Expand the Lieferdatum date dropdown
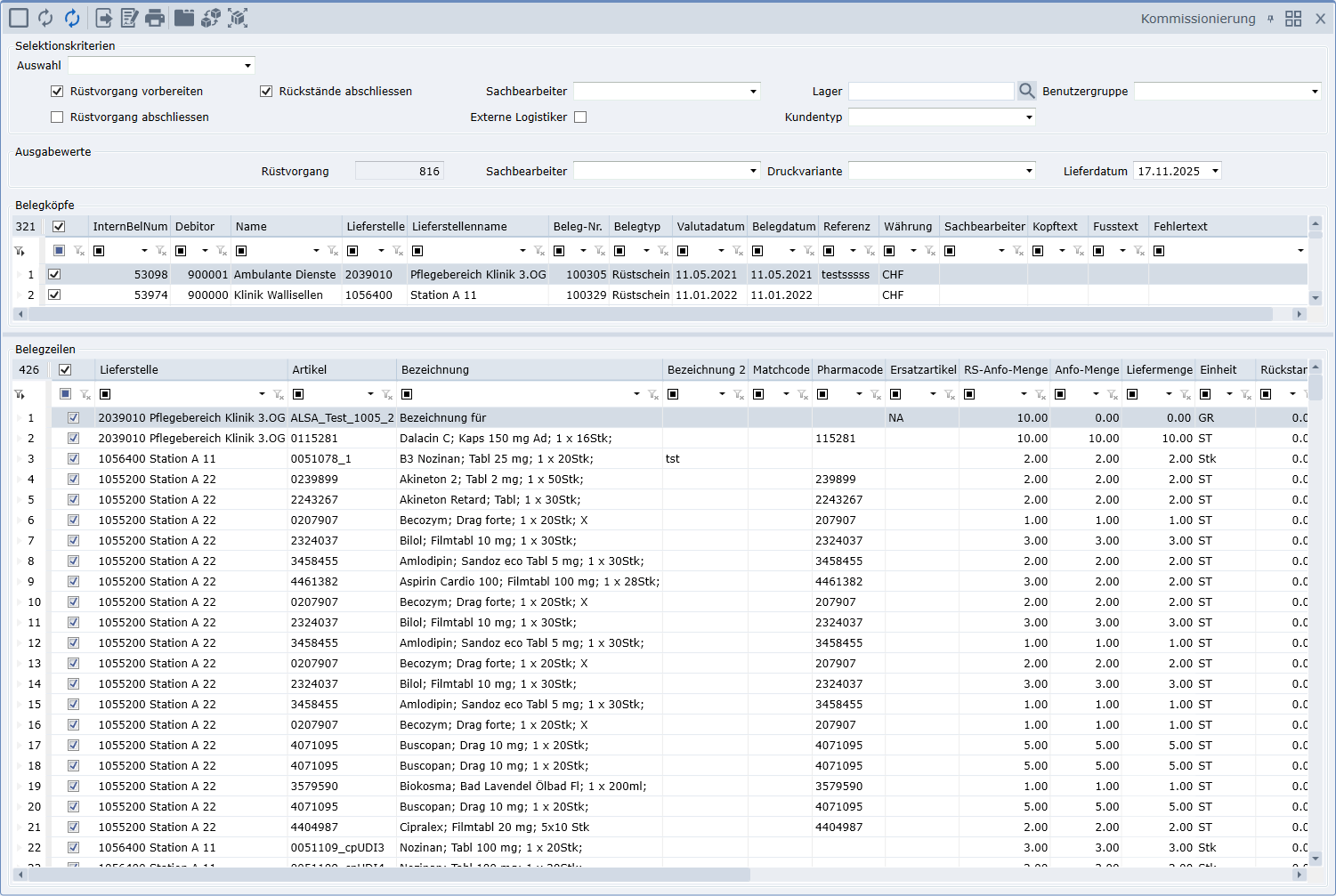This screenshot has height=896, width=1336. pos(1215,171)
